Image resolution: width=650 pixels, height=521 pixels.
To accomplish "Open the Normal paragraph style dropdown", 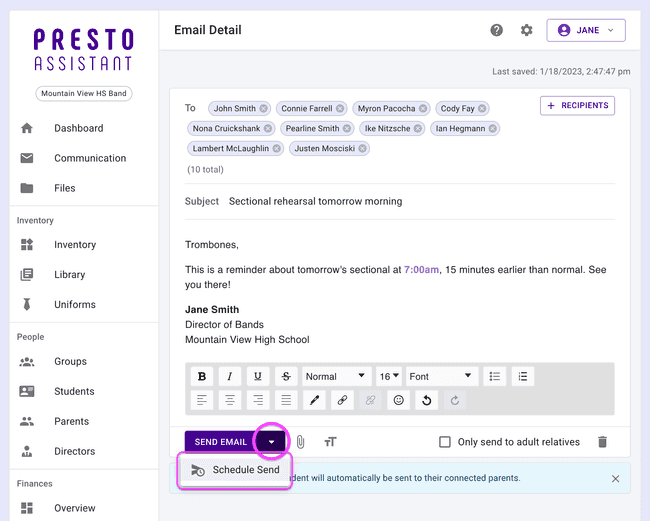I will pyautogui.click(x=336, y=376).
